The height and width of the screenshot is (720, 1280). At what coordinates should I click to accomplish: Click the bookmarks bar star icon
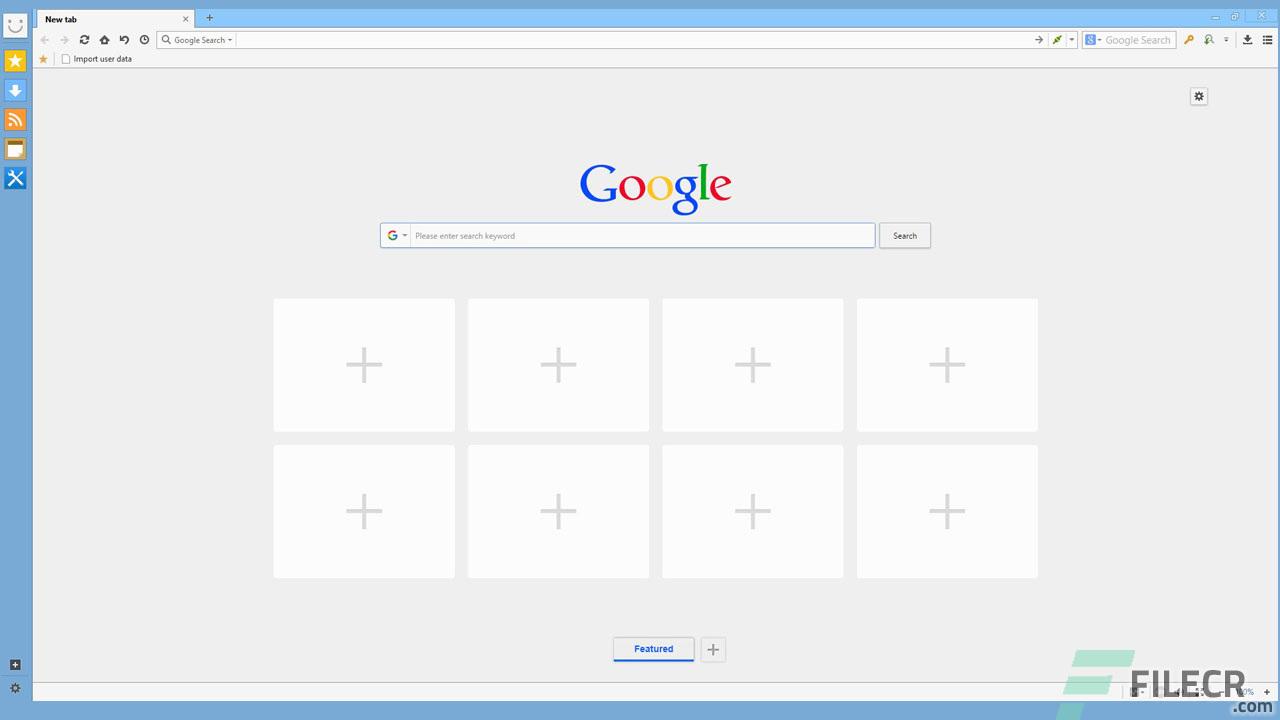pos(43,59)
